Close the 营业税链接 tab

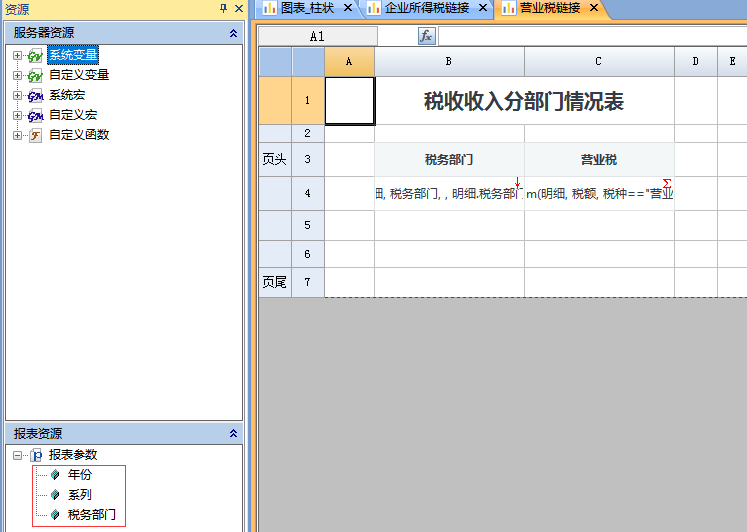click(593, 8)
